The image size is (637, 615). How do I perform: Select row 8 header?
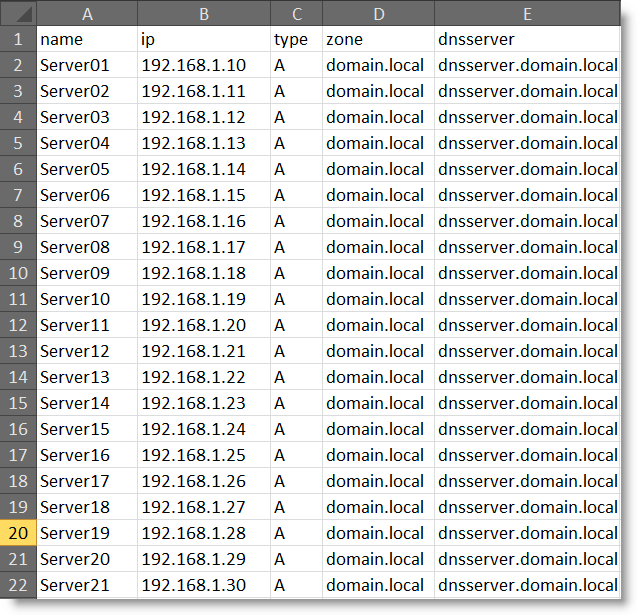(x=18, y=221)
